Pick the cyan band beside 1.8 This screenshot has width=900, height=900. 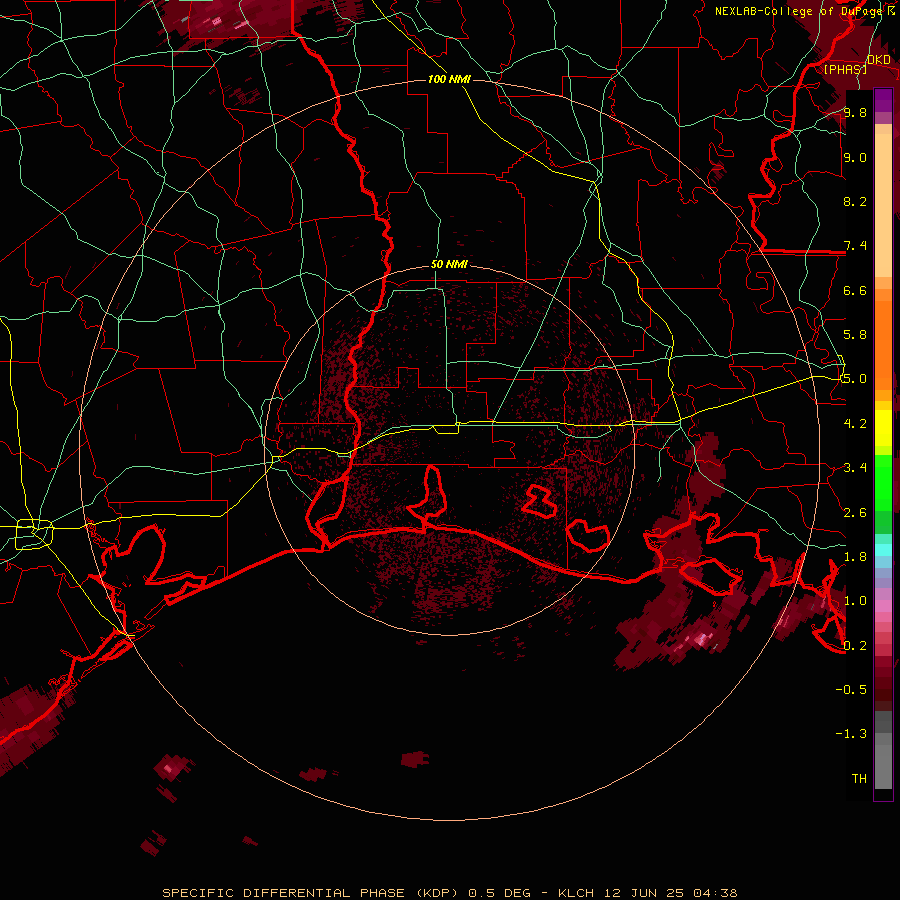click(x=883, y=550)
